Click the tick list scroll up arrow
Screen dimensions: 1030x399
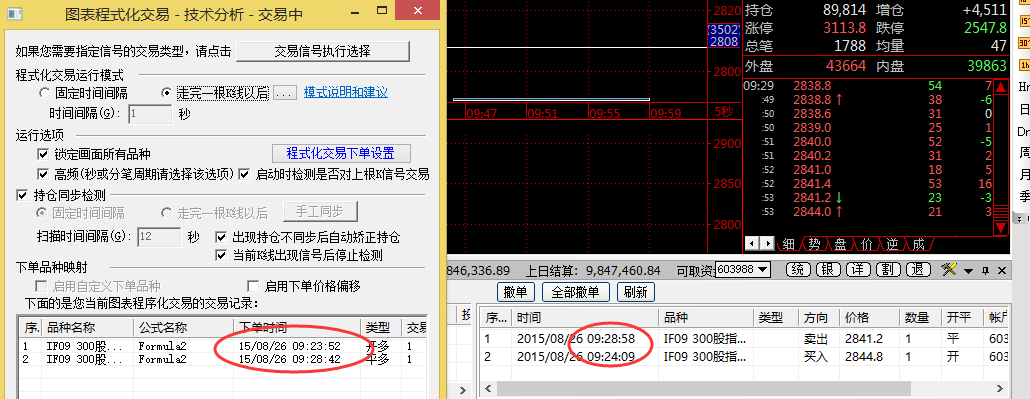pos(1001,87)
